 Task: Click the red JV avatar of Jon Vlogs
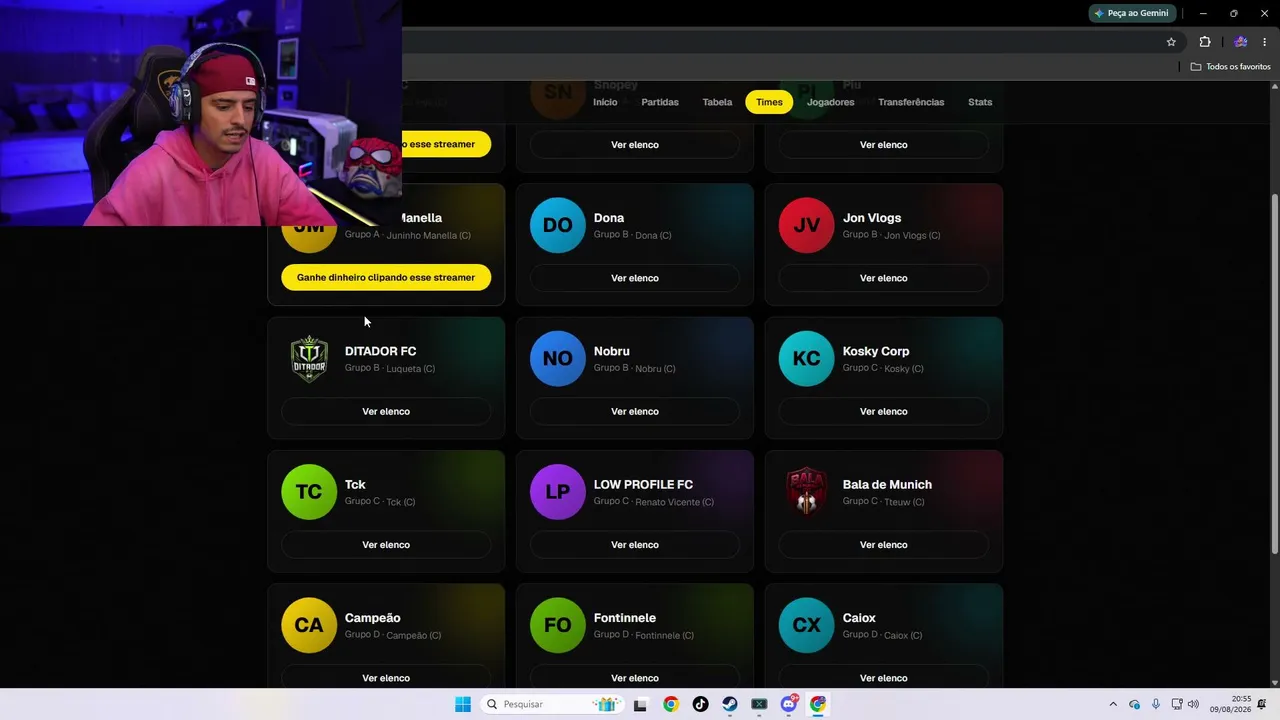(x=806, y=225)
